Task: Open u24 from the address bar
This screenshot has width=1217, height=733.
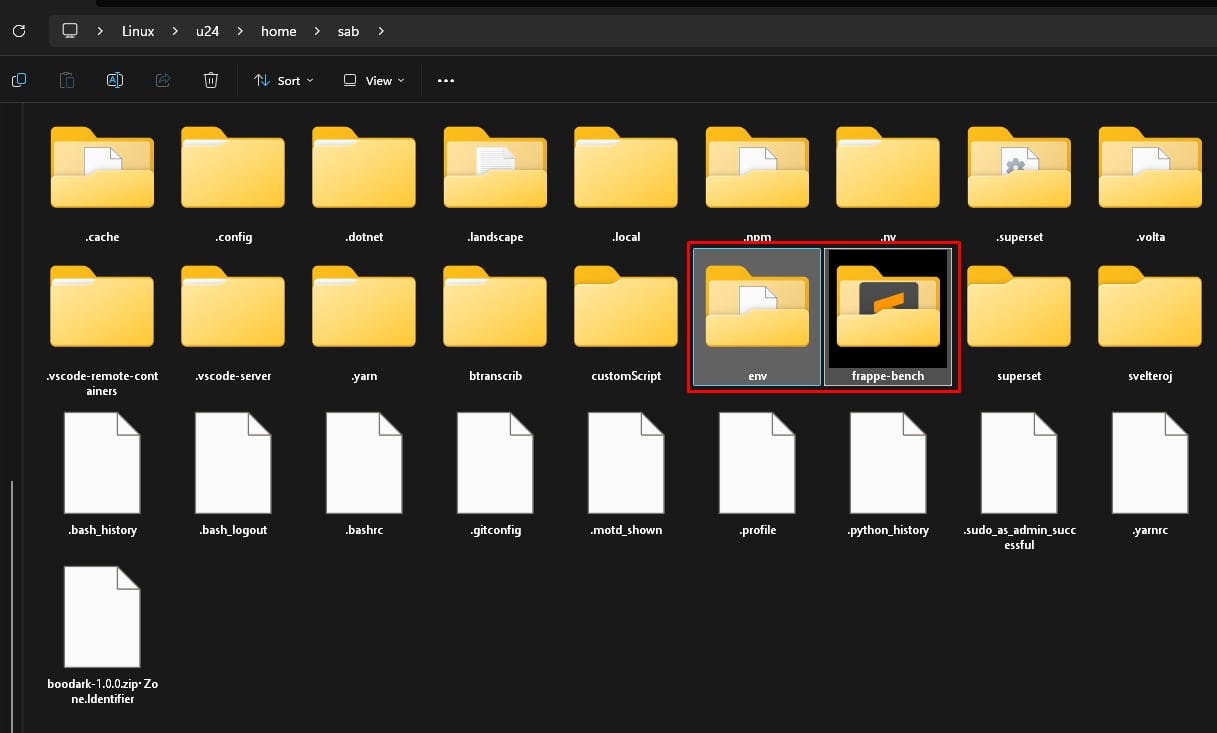Action: click(207, 31)
